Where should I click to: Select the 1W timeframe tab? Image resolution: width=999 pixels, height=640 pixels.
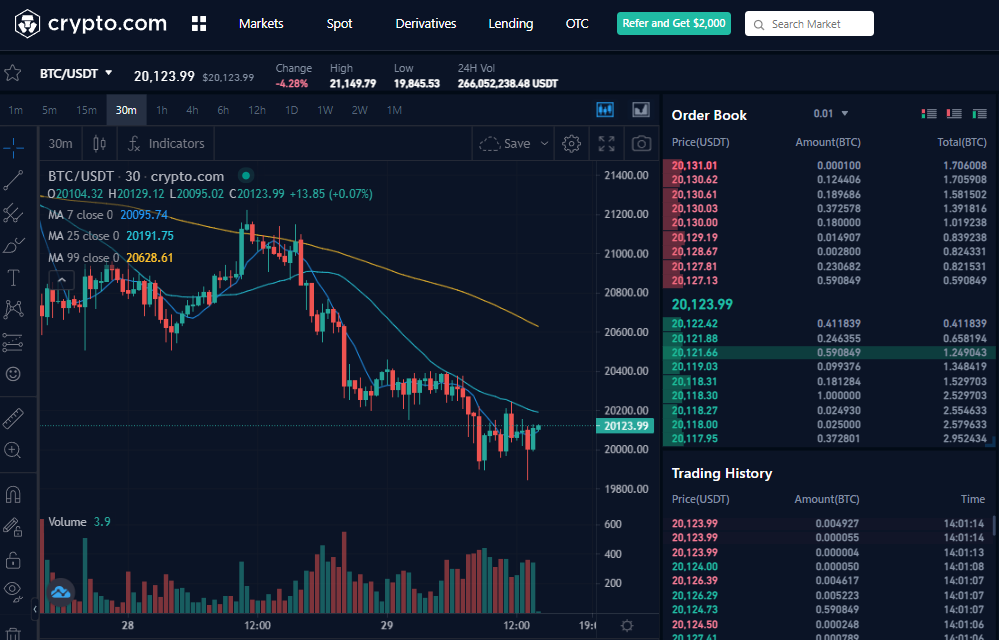click(x=326, y=110)
